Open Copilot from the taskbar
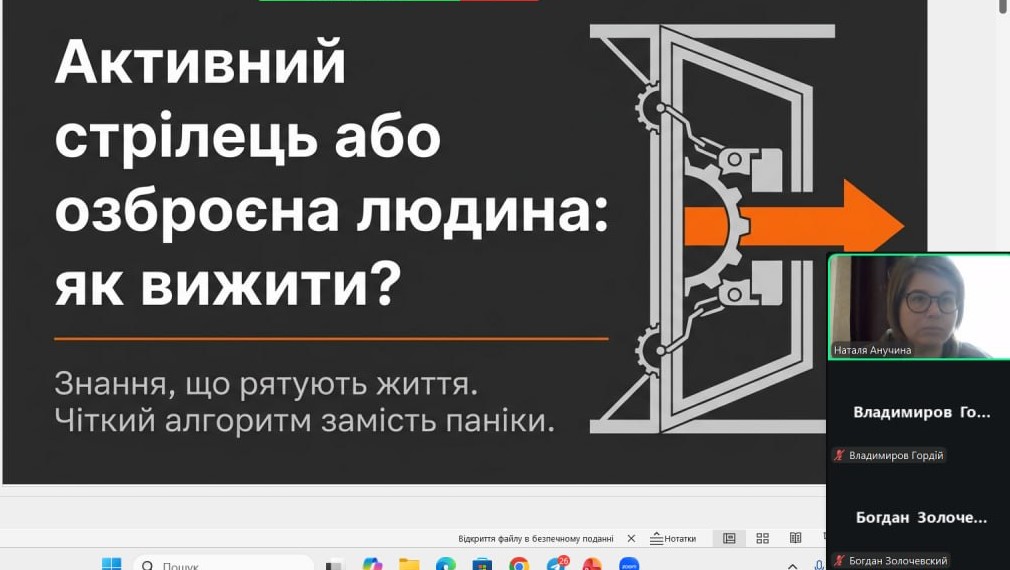Viewport: 1010px width, 570px height. click(x=372, y=565)
